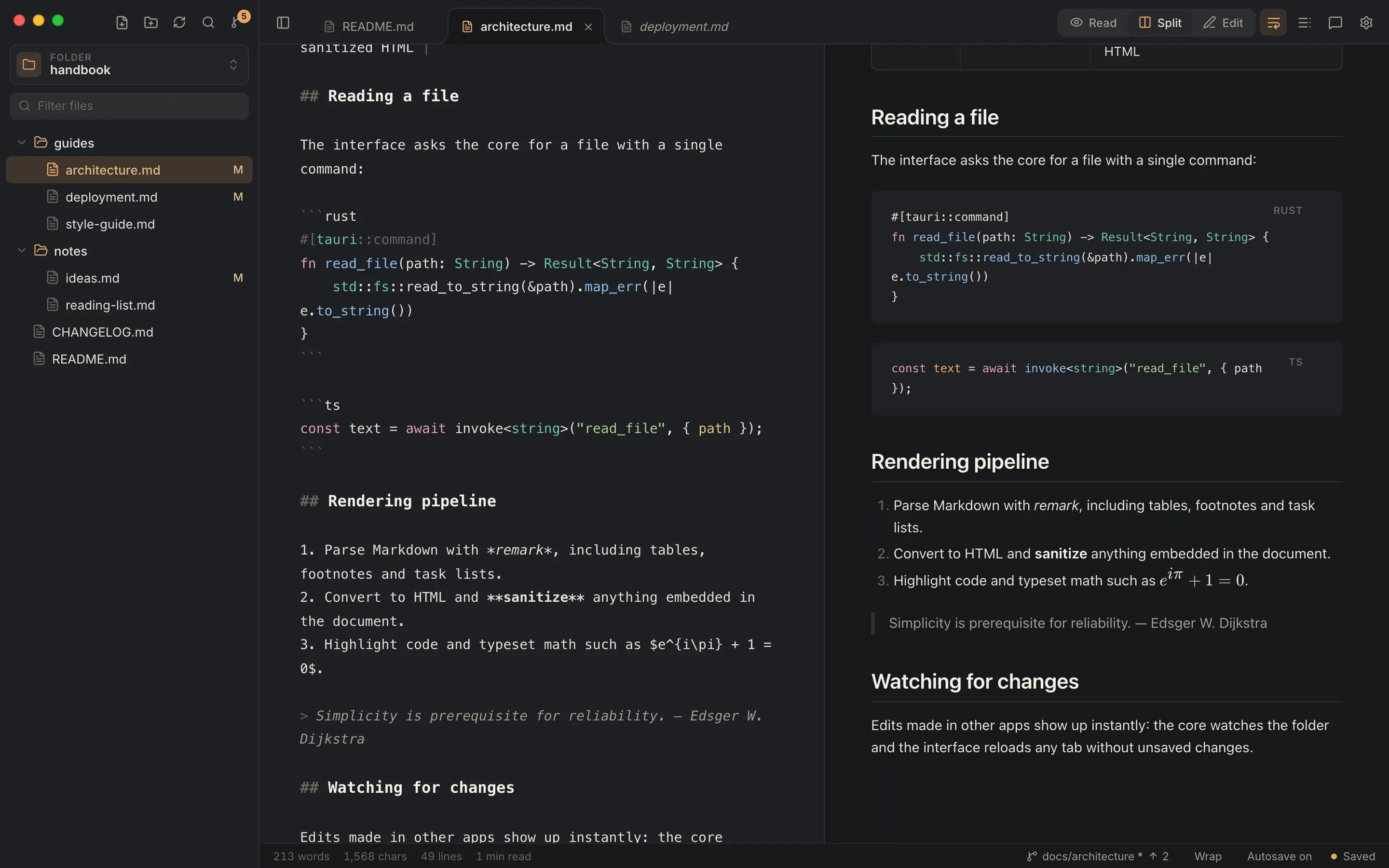Click the Rendering pipeline preview heading
Screen dimensions: 1389x868
point(960,461)
